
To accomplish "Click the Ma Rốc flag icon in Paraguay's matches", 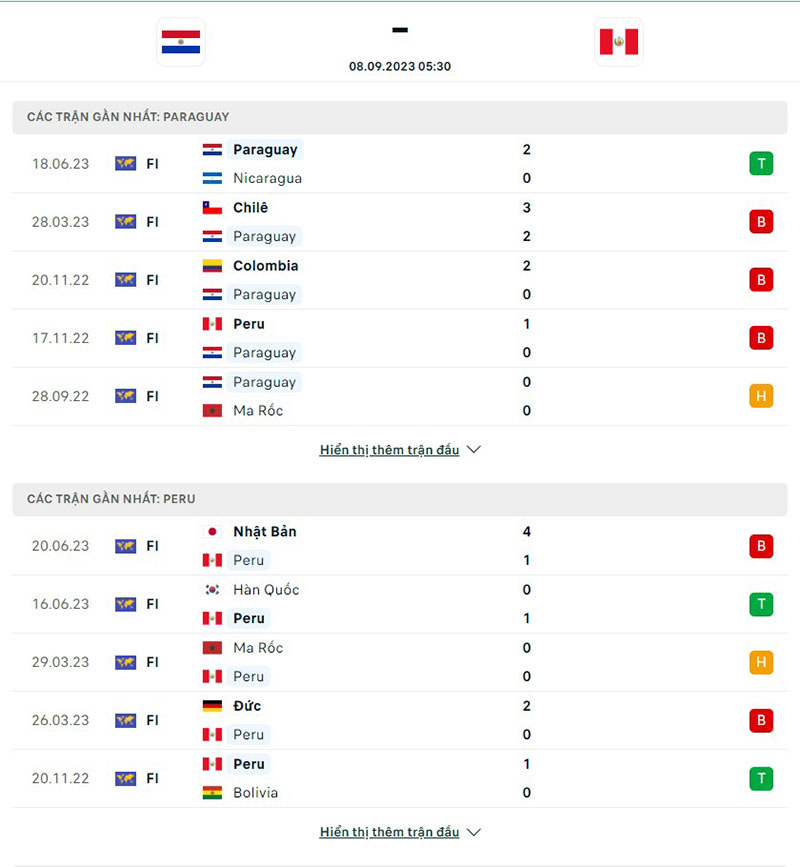I will 211,410.
